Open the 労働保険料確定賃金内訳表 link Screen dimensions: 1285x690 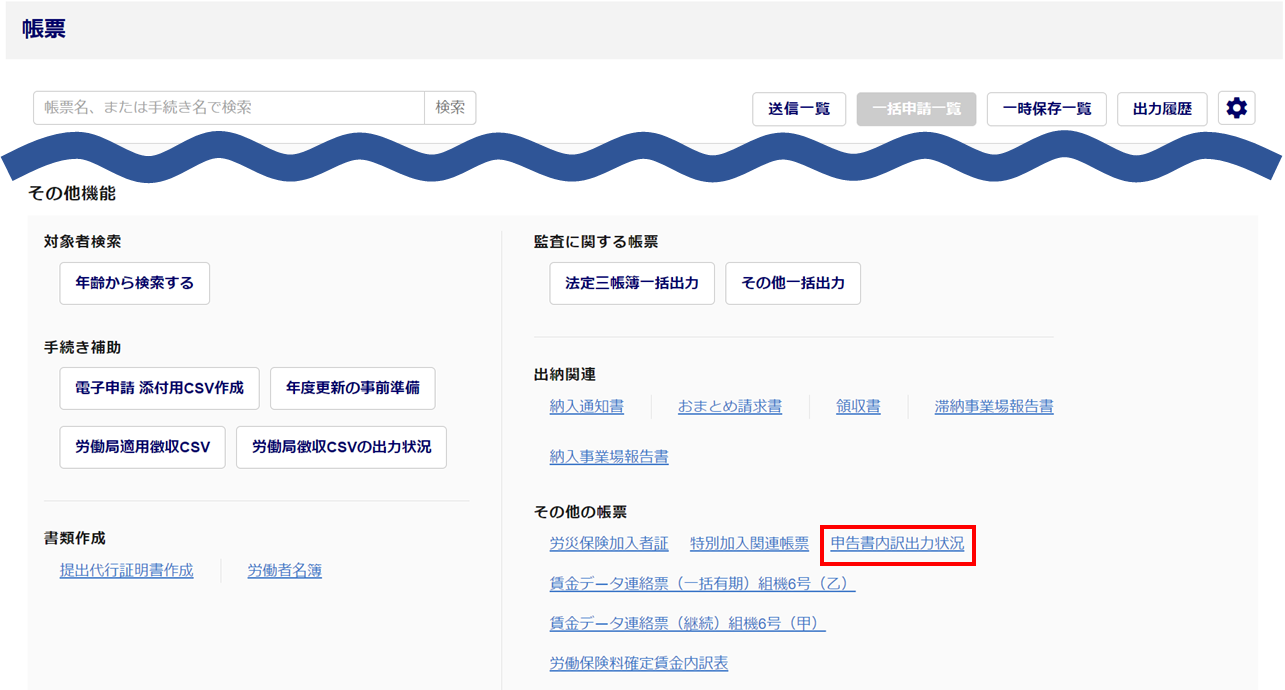(639, 663)
